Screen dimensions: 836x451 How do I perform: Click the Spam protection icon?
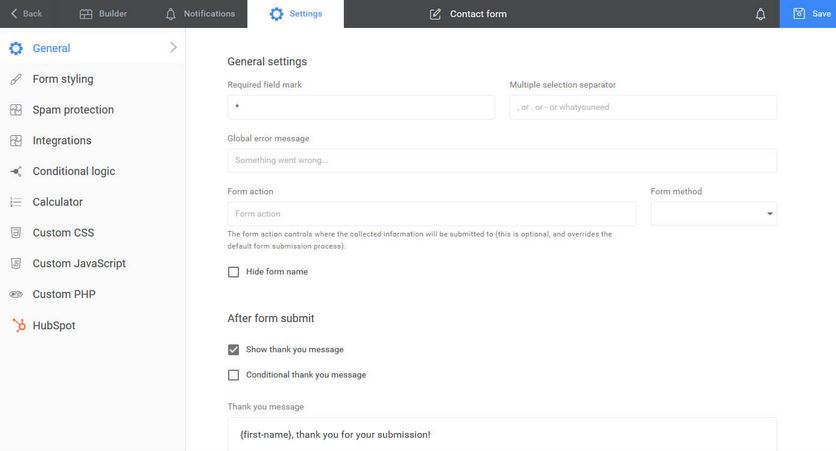[x=16, y=110]
